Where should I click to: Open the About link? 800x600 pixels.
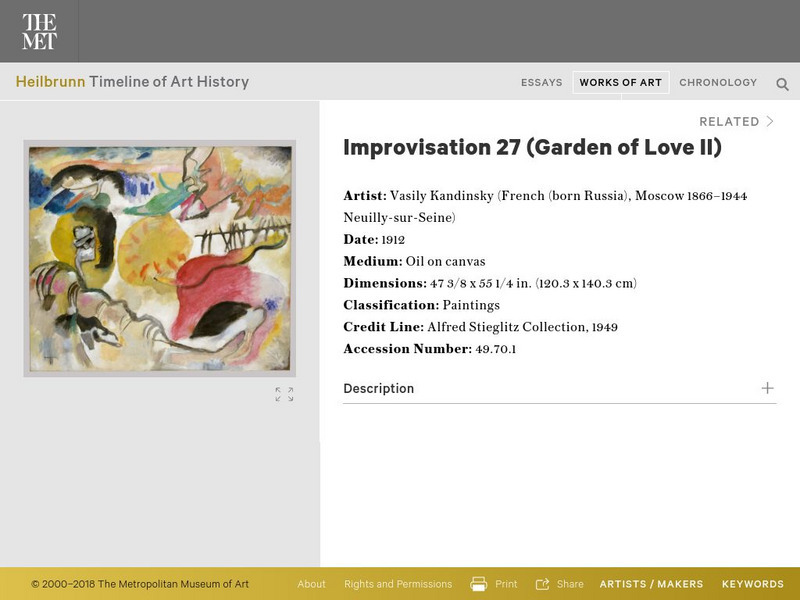click(x=311, y=583)
